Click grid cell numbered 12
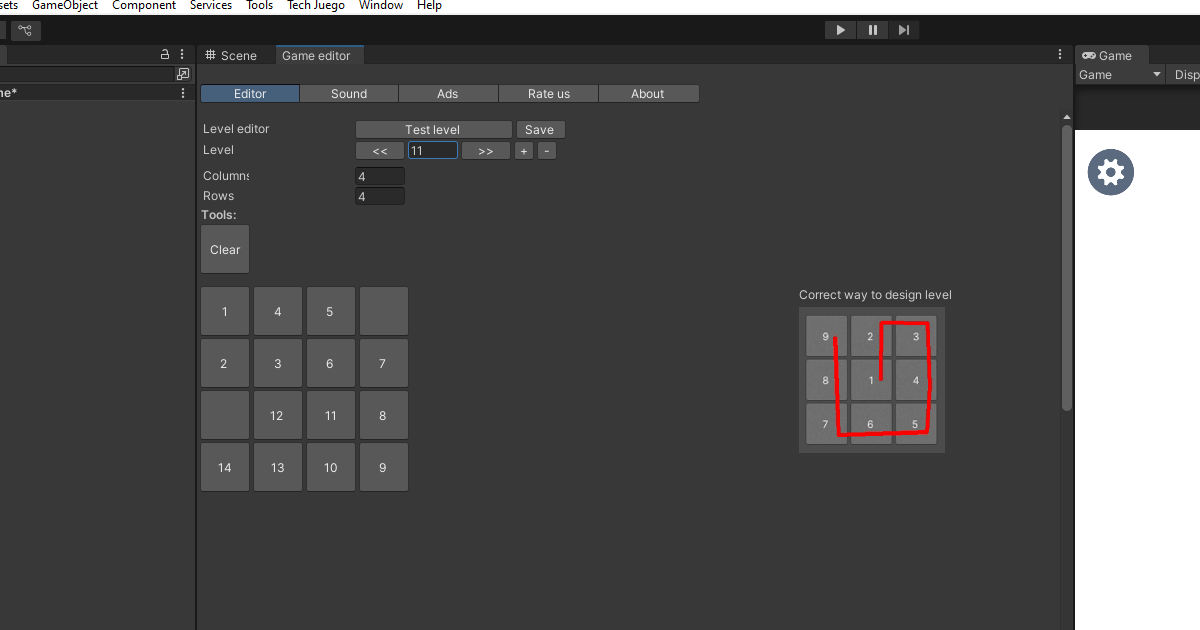The image size is (1200, 630). click(278, 415)
